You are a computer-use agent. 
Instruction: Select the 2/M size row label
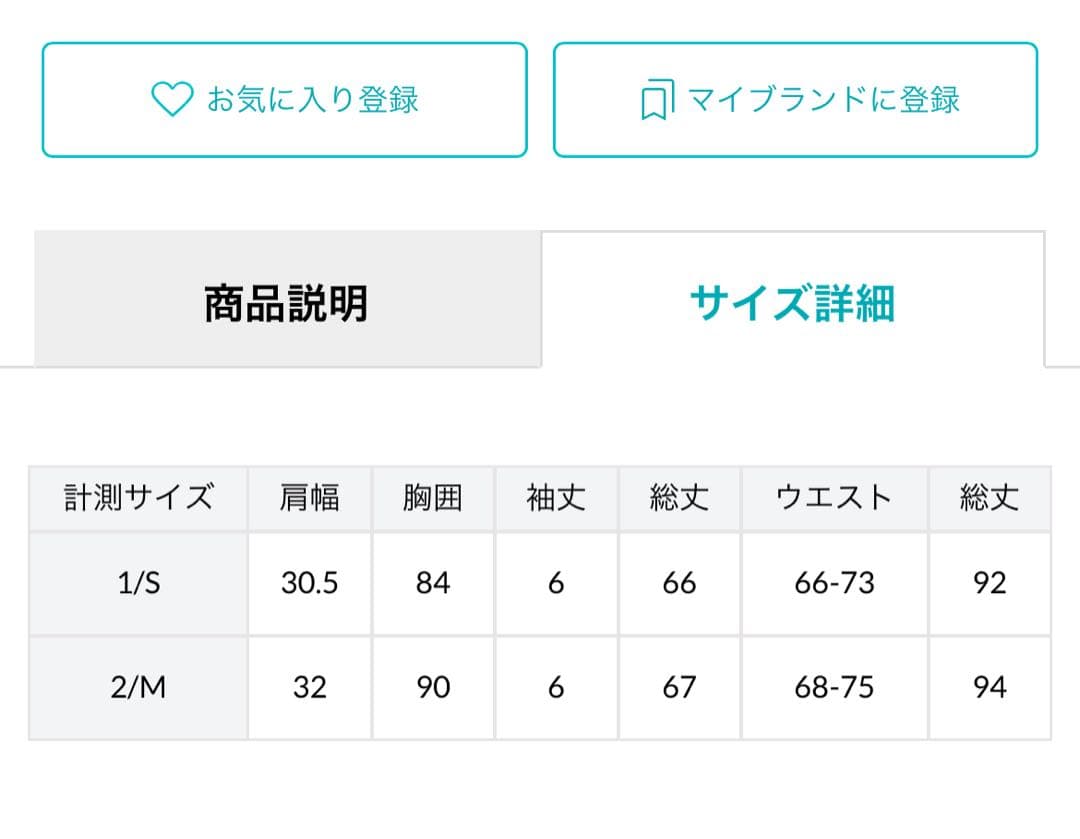139,688
